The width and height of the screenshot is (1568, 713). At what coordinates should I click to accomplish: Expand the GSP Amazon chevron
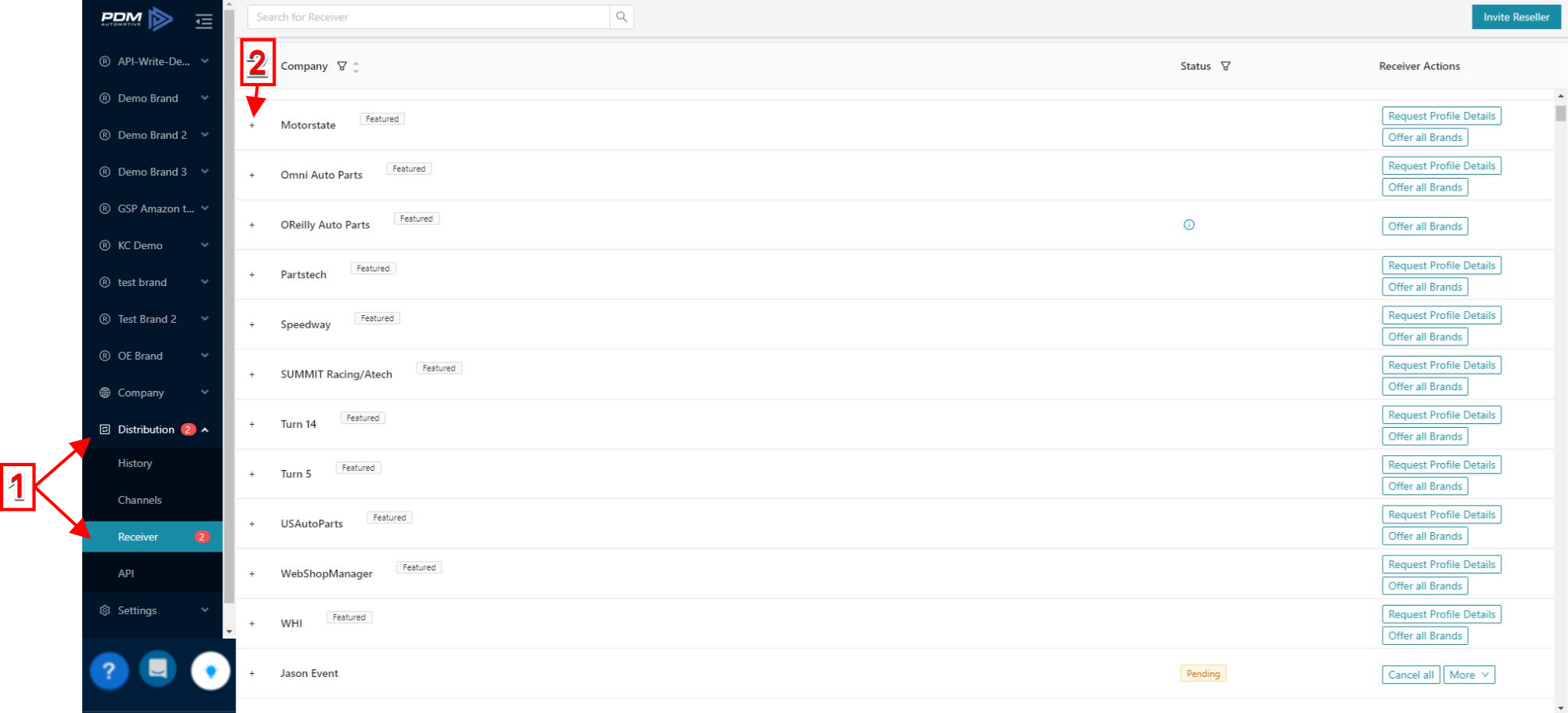(204, 208)
